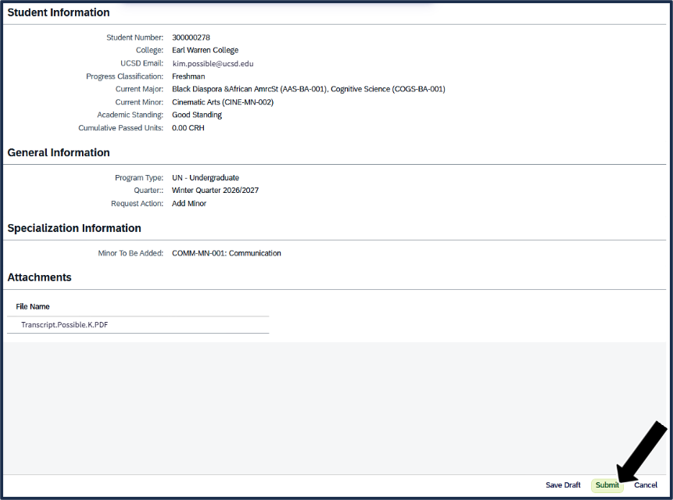Click the UCSD Email label
Image resolution: width=673 pixels, height=500 pixels.
pos(142,63)
